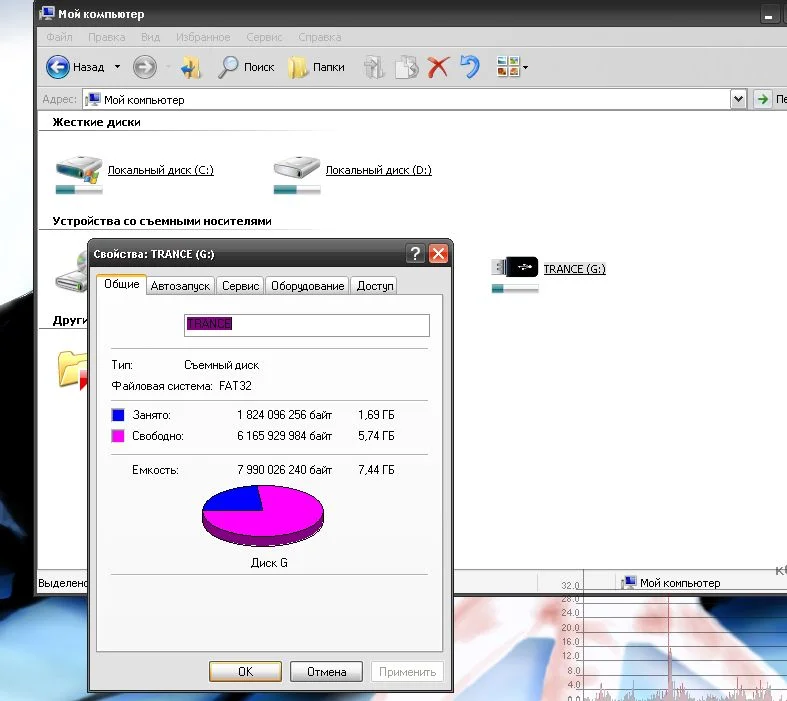787x701 pixels.
Task: Click the blue Занято color swatch
Action: point(118,415)
